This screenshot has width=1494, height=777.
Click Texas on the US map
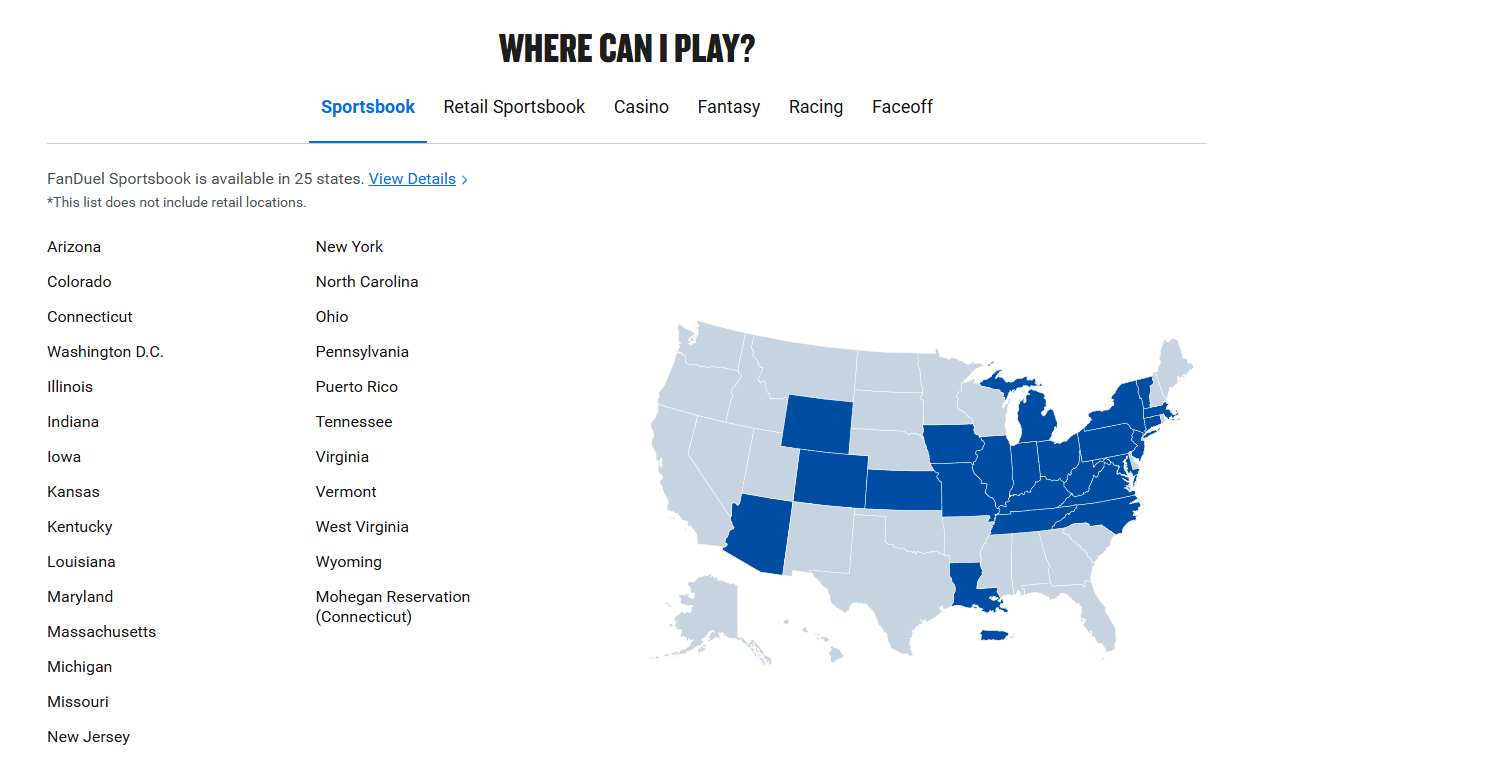point(883,590)
